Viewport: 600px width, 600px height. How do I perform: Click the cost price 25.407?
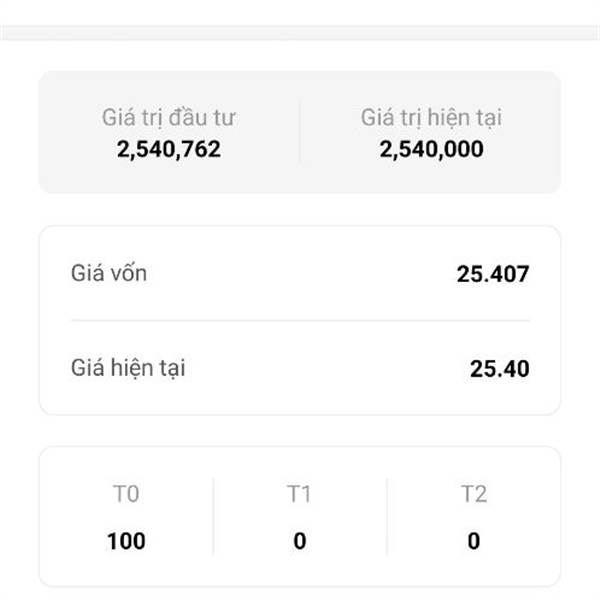pyautogui.click(x=493, y=273)
